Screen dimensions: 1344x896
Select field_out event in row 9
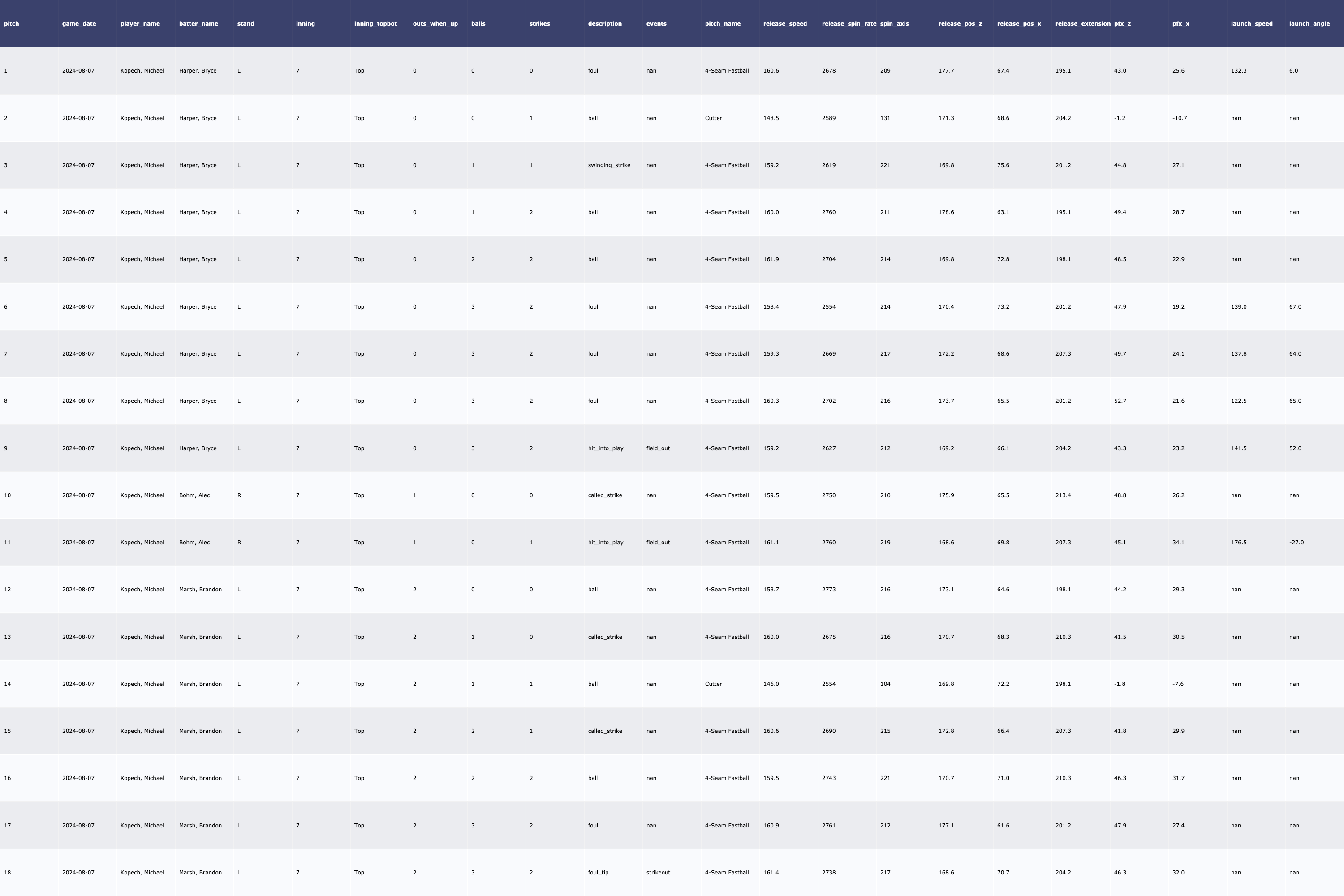click(658, 448)
